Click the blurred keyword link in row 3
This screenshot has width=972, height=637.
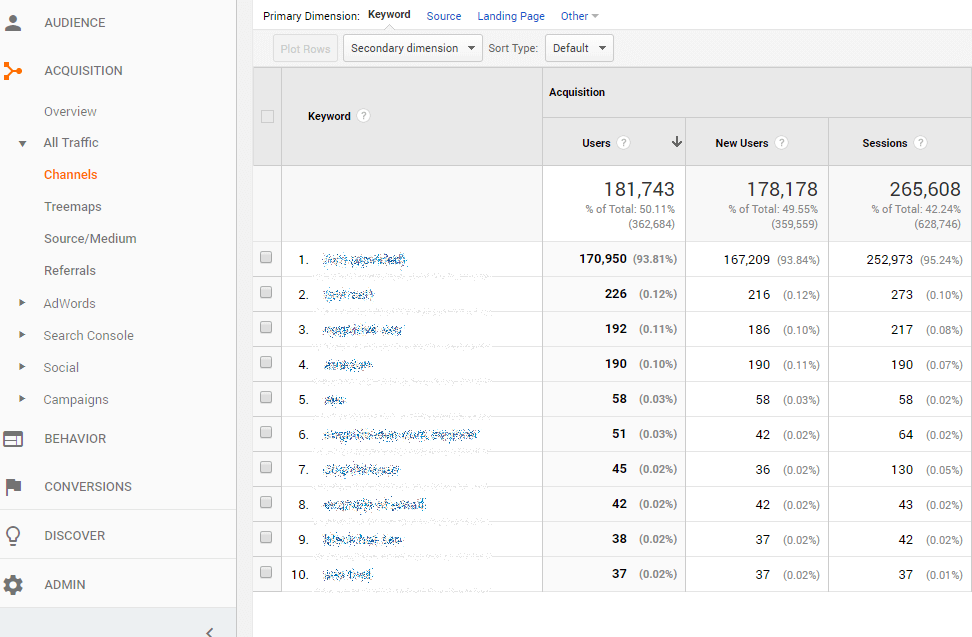tap(363, 330)
